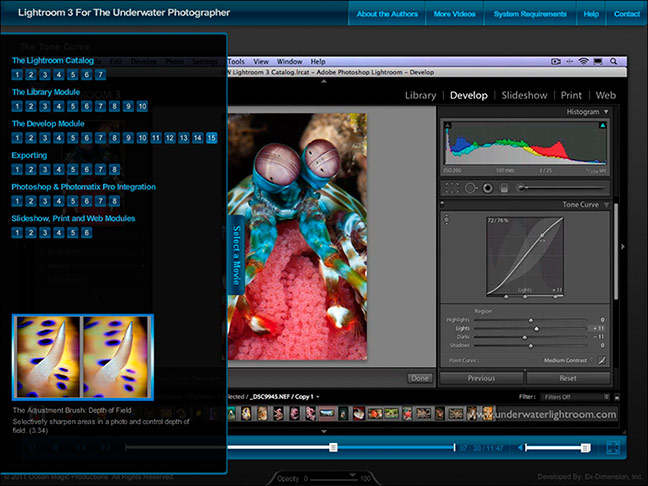The height and width of the screenshot is (486, 648).
Task: Open the Point Curve Medium Contrast dropdown
Action: [568, 360]
